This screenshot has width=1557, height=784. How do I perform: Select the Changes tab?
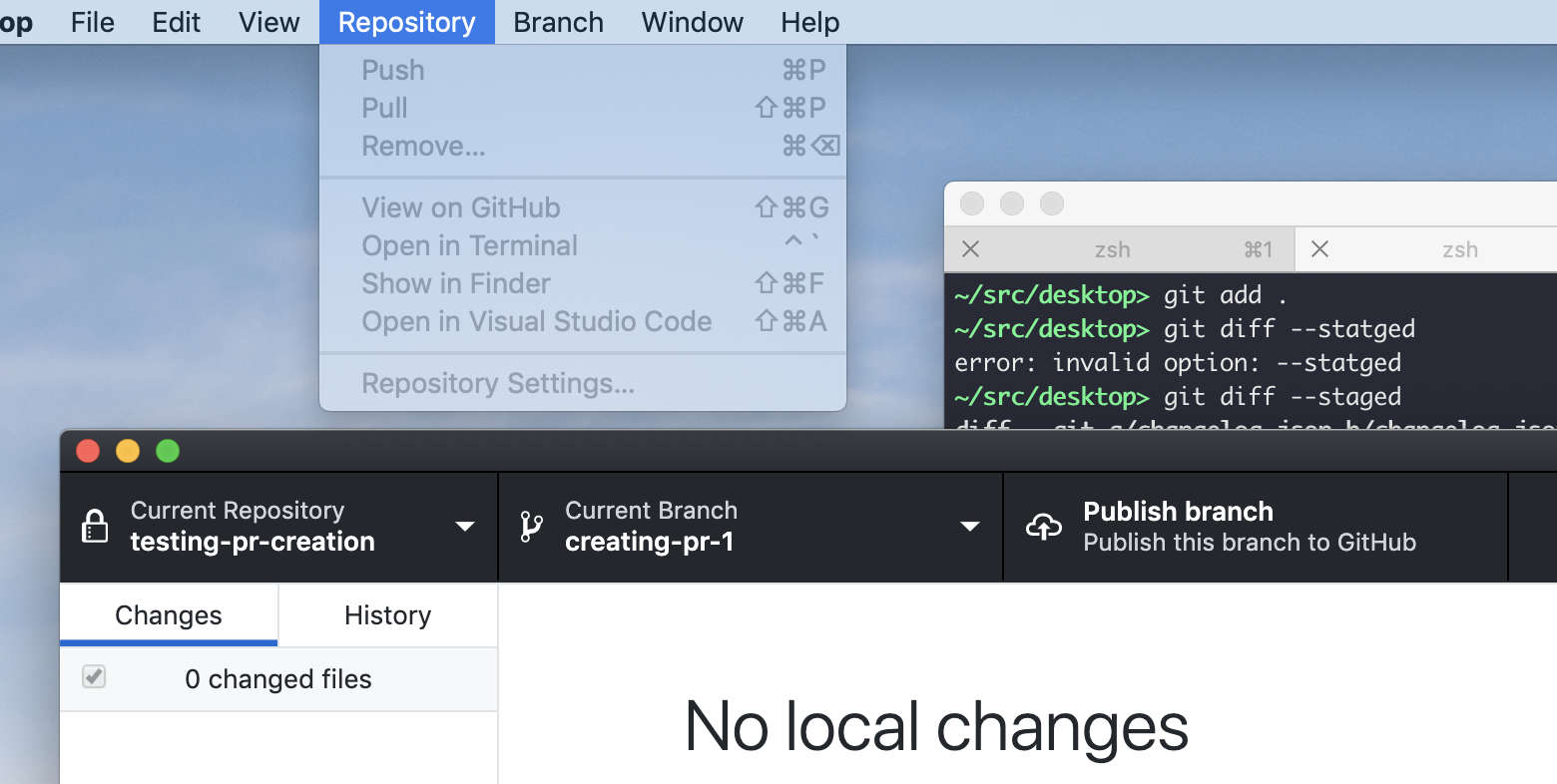168,615
